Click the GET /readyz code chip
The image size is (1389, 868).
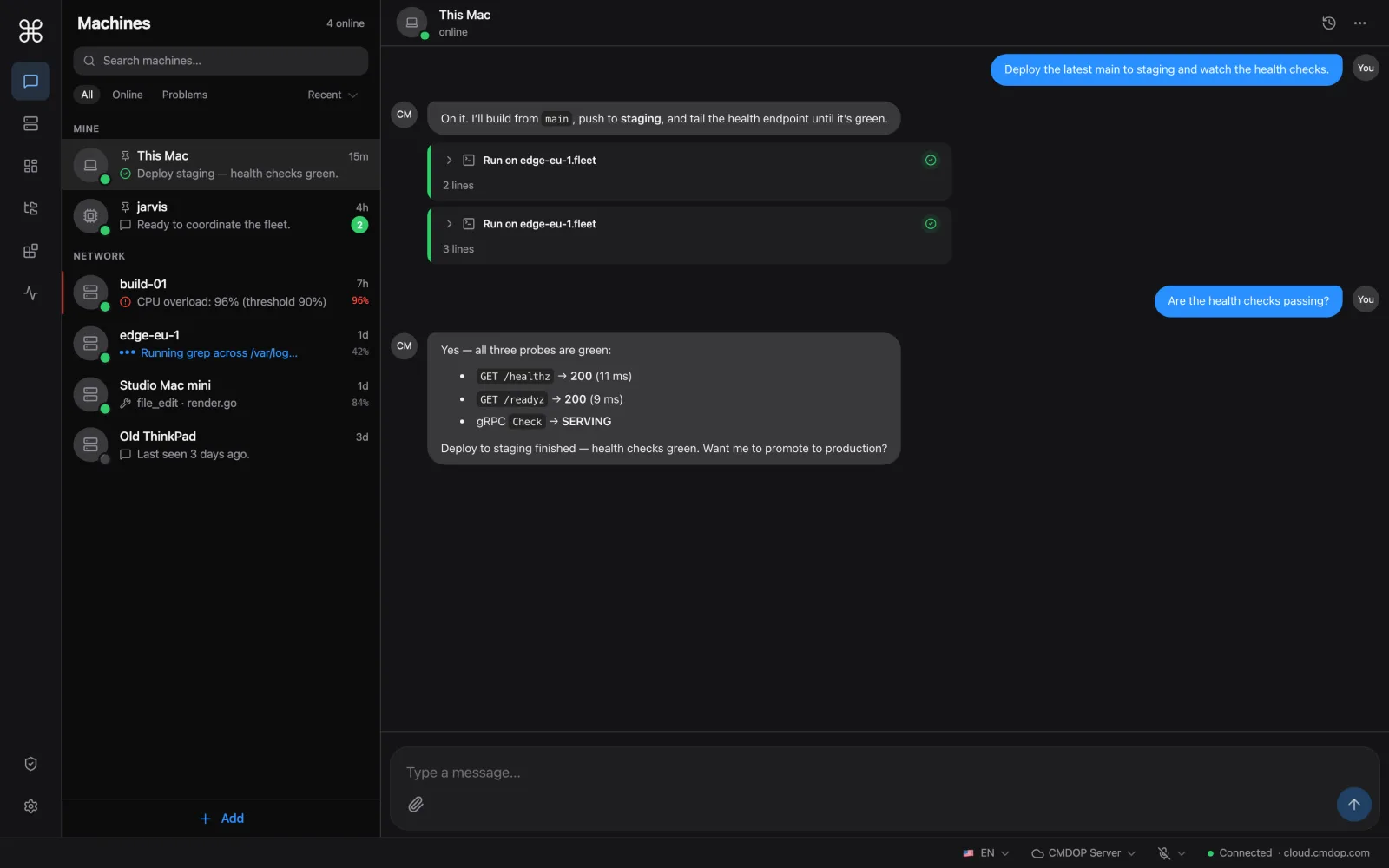coord(512,400)
